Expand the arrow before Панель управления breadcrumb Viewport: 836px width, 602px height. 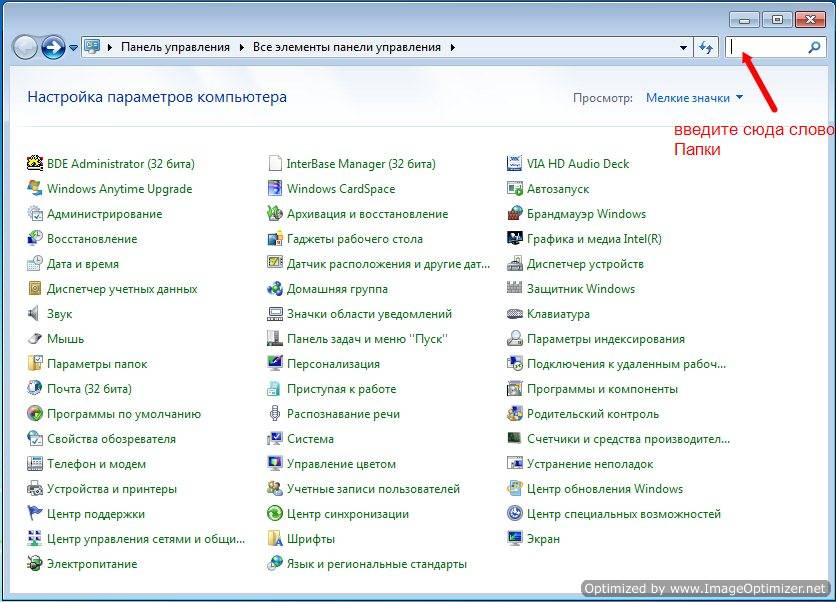(109, 47)
